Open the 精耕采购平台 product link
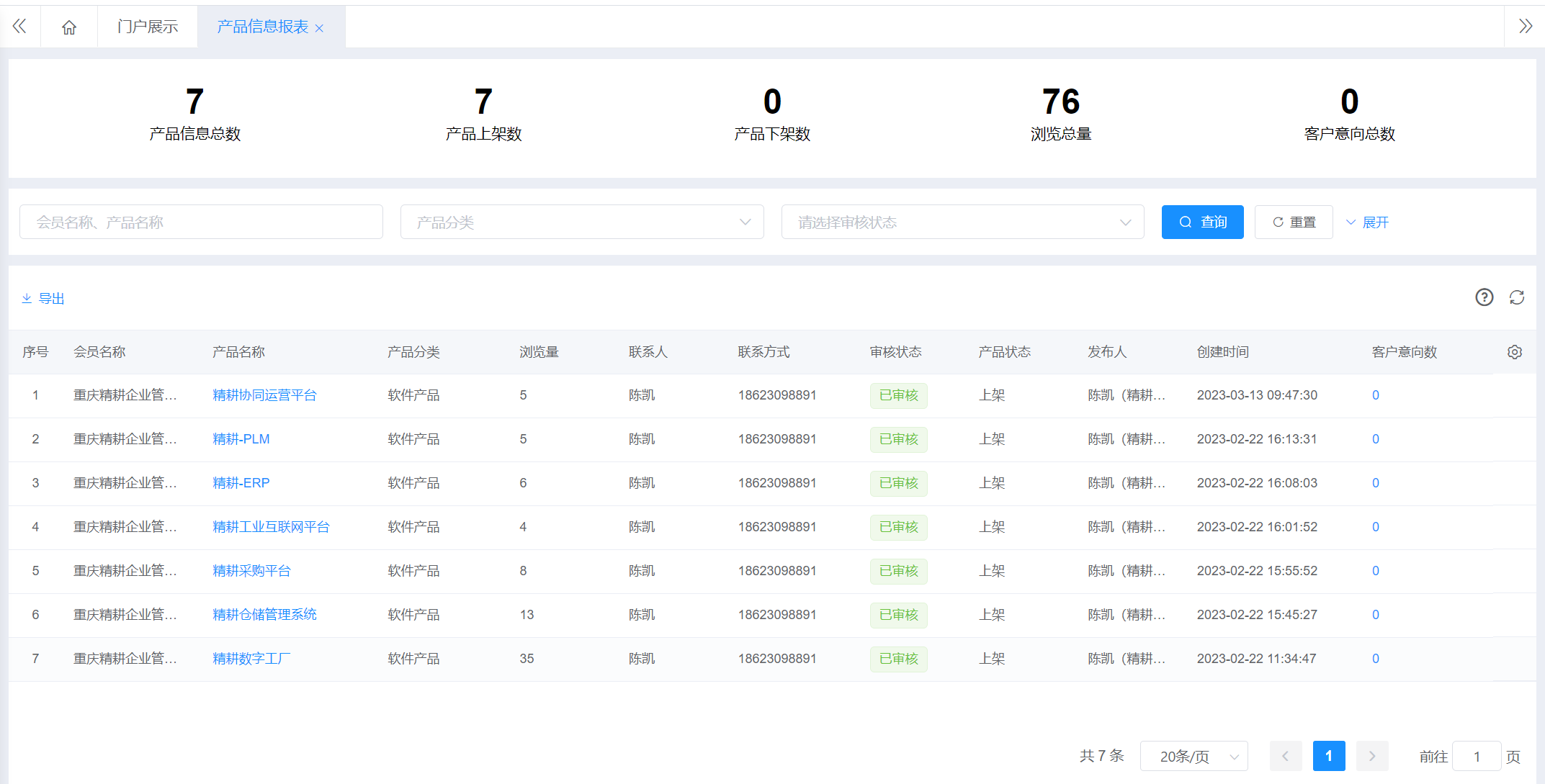This screenshot has width=1545, height=784. (x=251, y=571)
